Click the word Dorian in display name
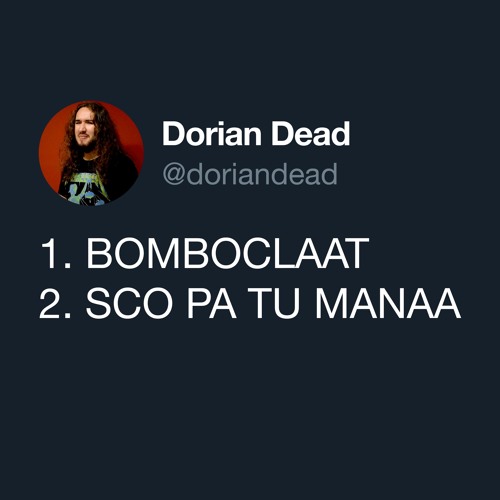 tap(212, 134)
